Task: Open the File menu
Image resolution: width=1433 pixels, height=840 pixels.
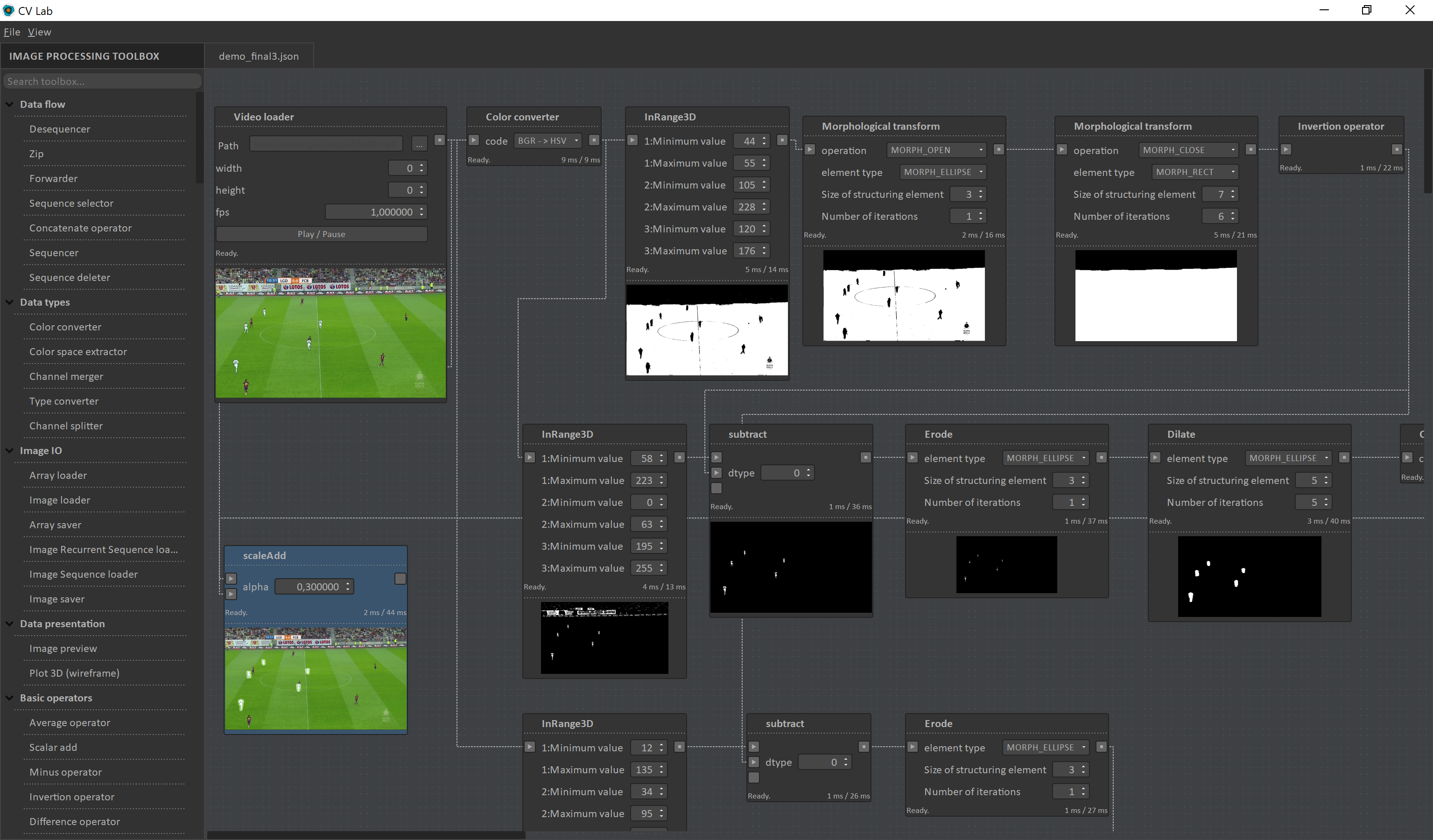Action: [x=11, y=32]
